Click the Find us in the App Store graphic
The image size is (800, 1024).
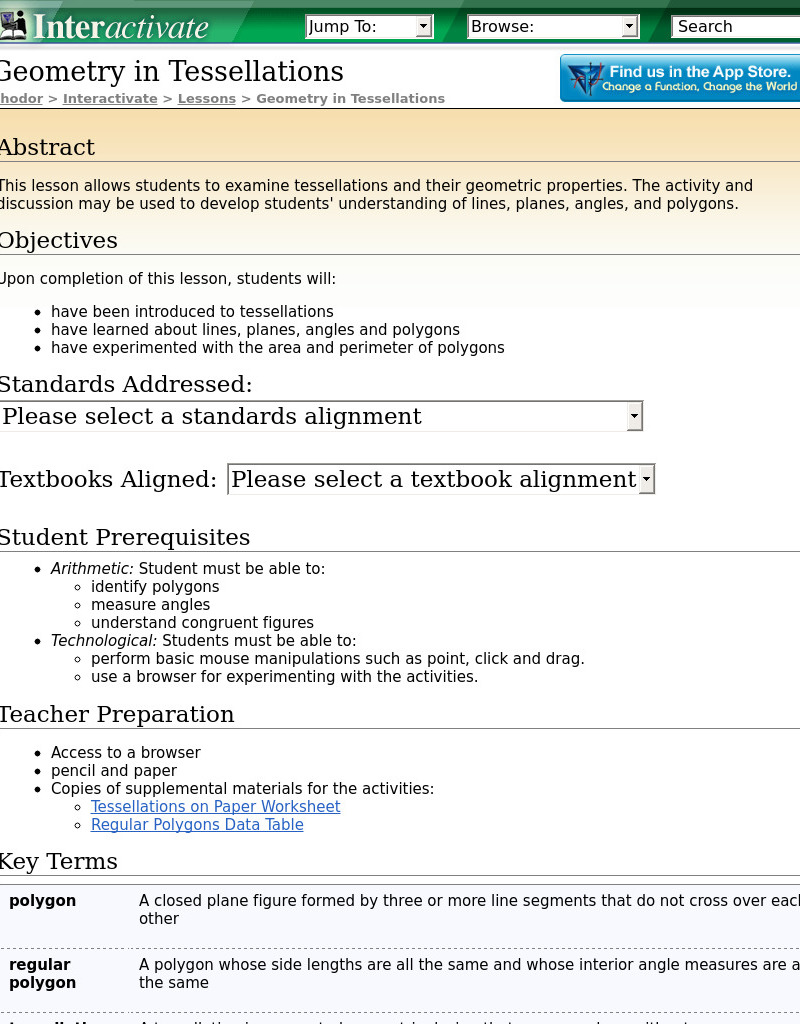click(x=680, y=77)
